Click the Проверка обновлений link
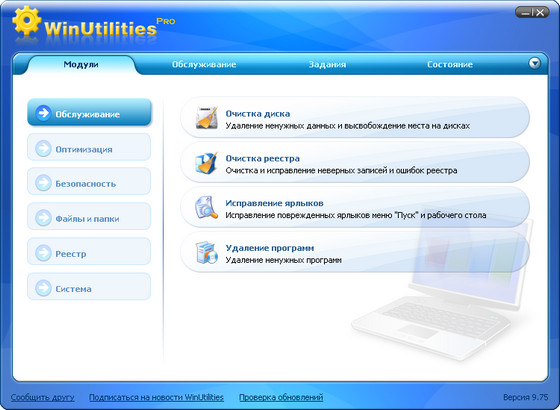The height and width of the screenshot is (410, 560). click(281, 397)
